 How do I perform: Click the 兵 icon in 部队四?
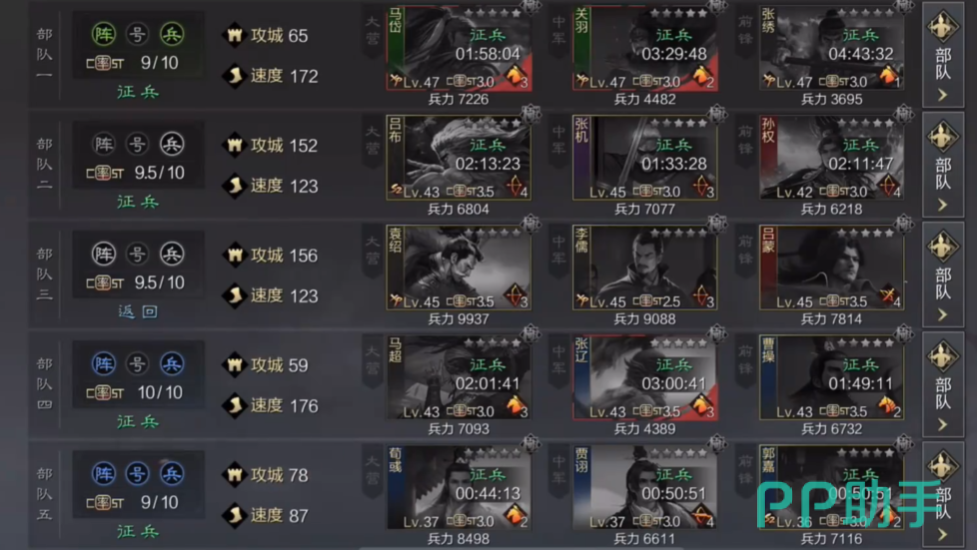[x=171, y=364]
